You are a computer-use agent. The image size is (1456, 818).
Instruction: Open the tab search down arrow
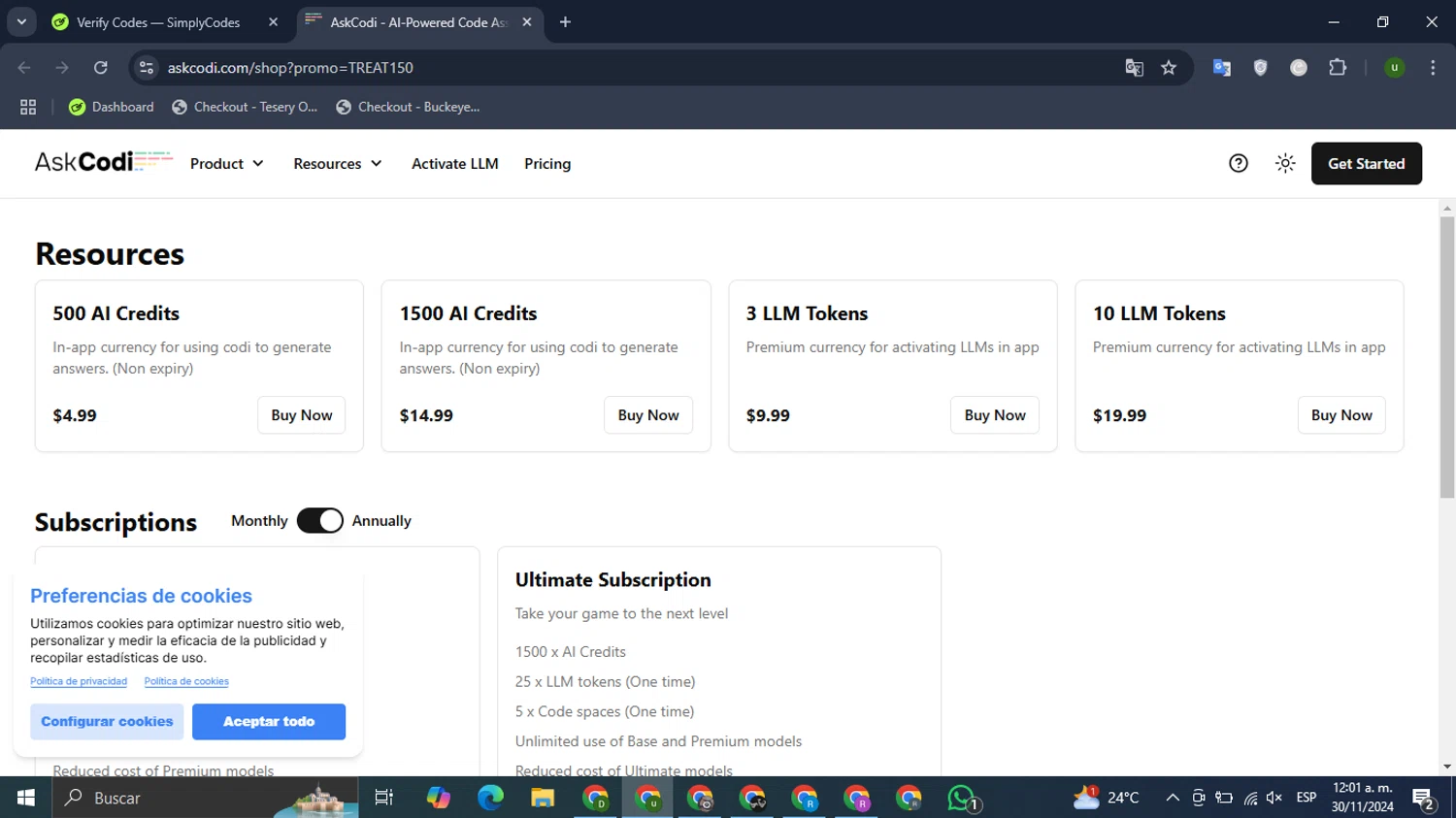pyautogui.click(x=21, y=21)
